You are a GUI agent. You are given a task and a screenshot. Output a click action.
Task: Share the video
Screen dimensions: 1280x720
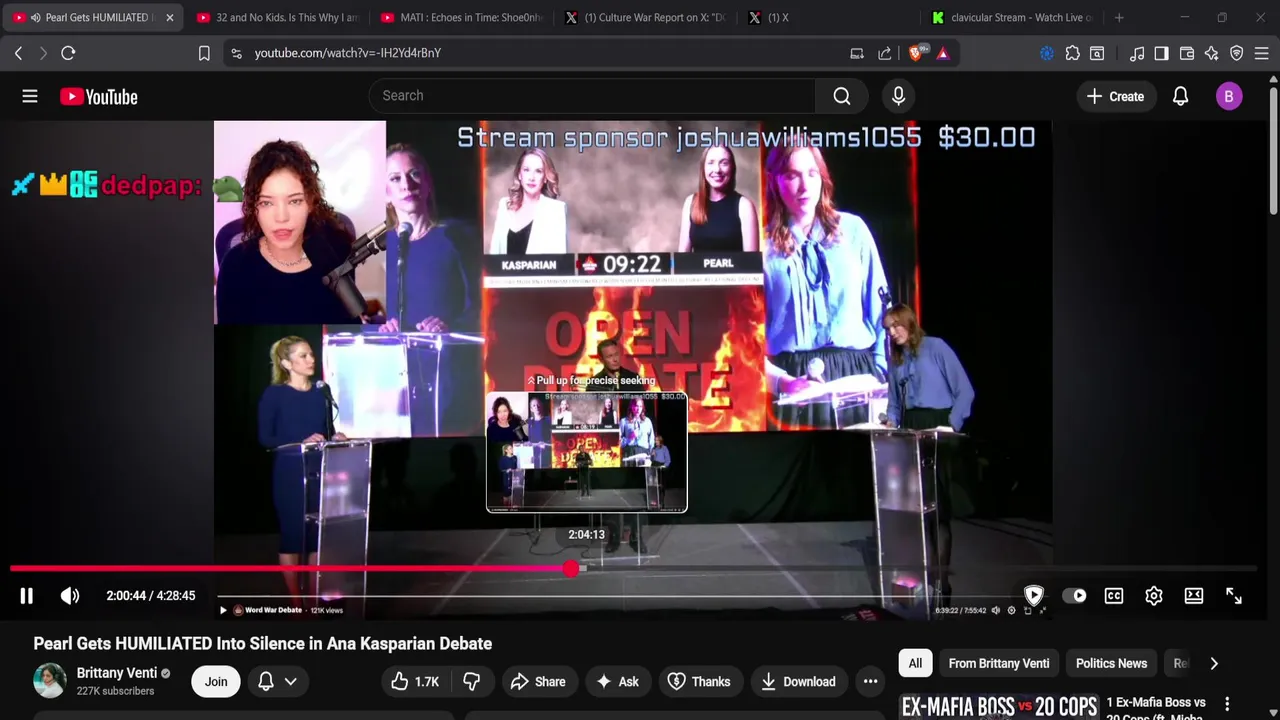538,682
